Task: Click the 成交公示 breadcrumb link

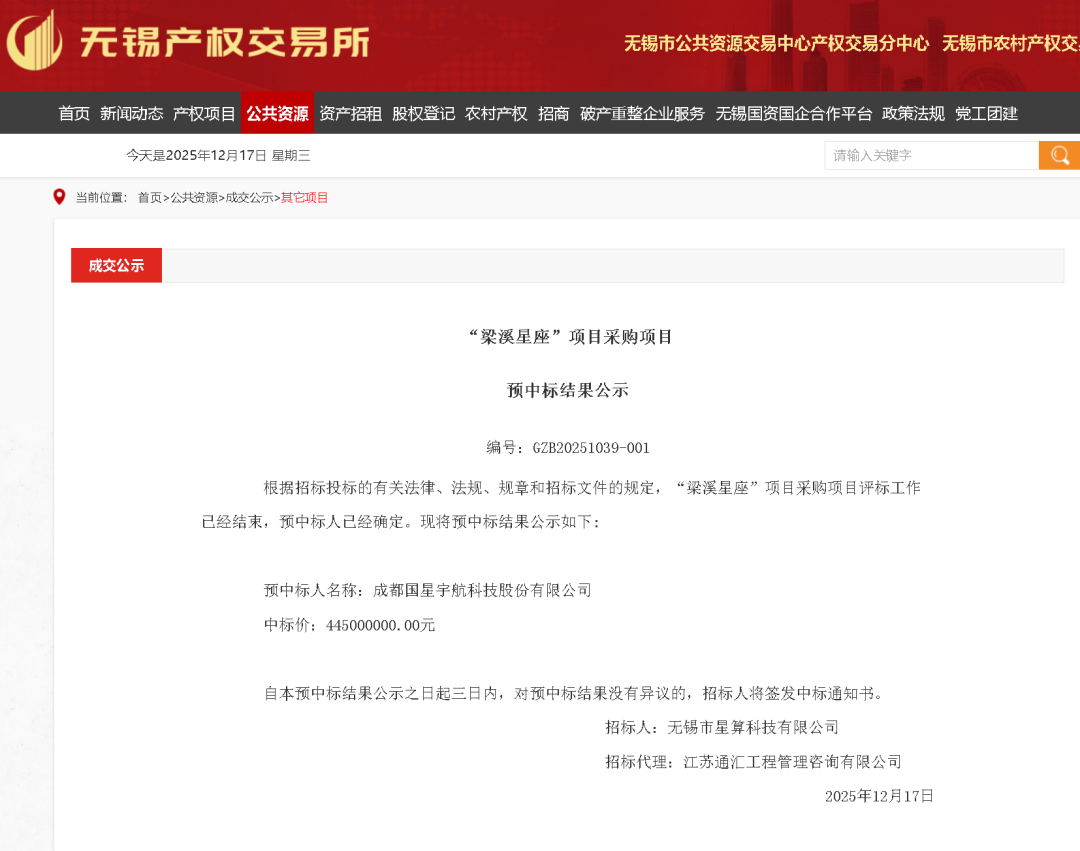Action: [249, 198]
